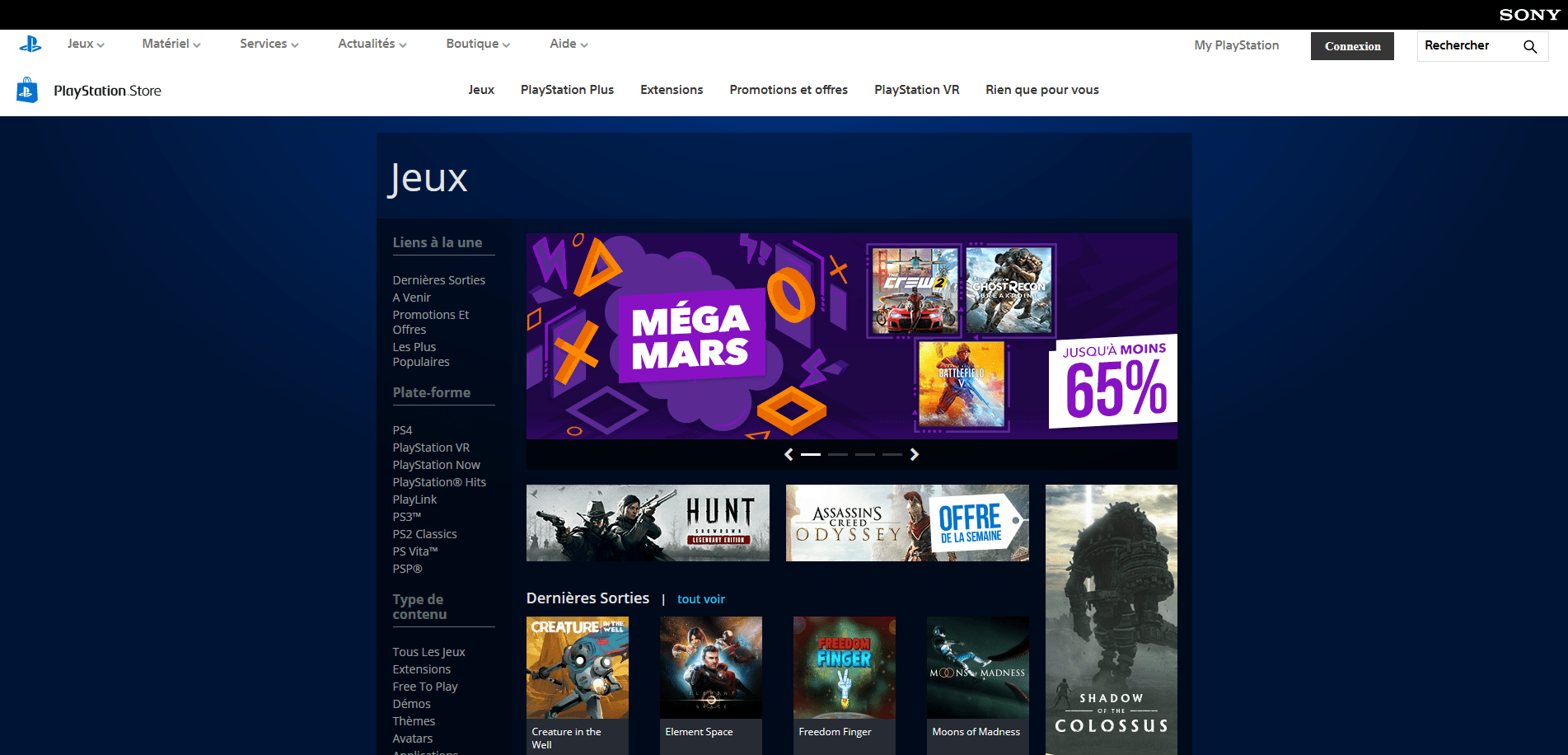1568x755 pixels.
Task: Filter by PS Vita™ platform
Action: pyautogui.click(x=415, y=551)
